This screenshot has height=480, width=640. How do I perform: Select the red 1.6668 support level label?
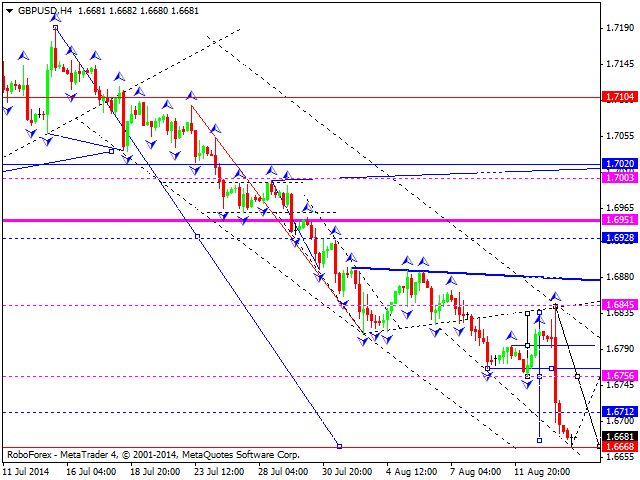coord(620,447)
